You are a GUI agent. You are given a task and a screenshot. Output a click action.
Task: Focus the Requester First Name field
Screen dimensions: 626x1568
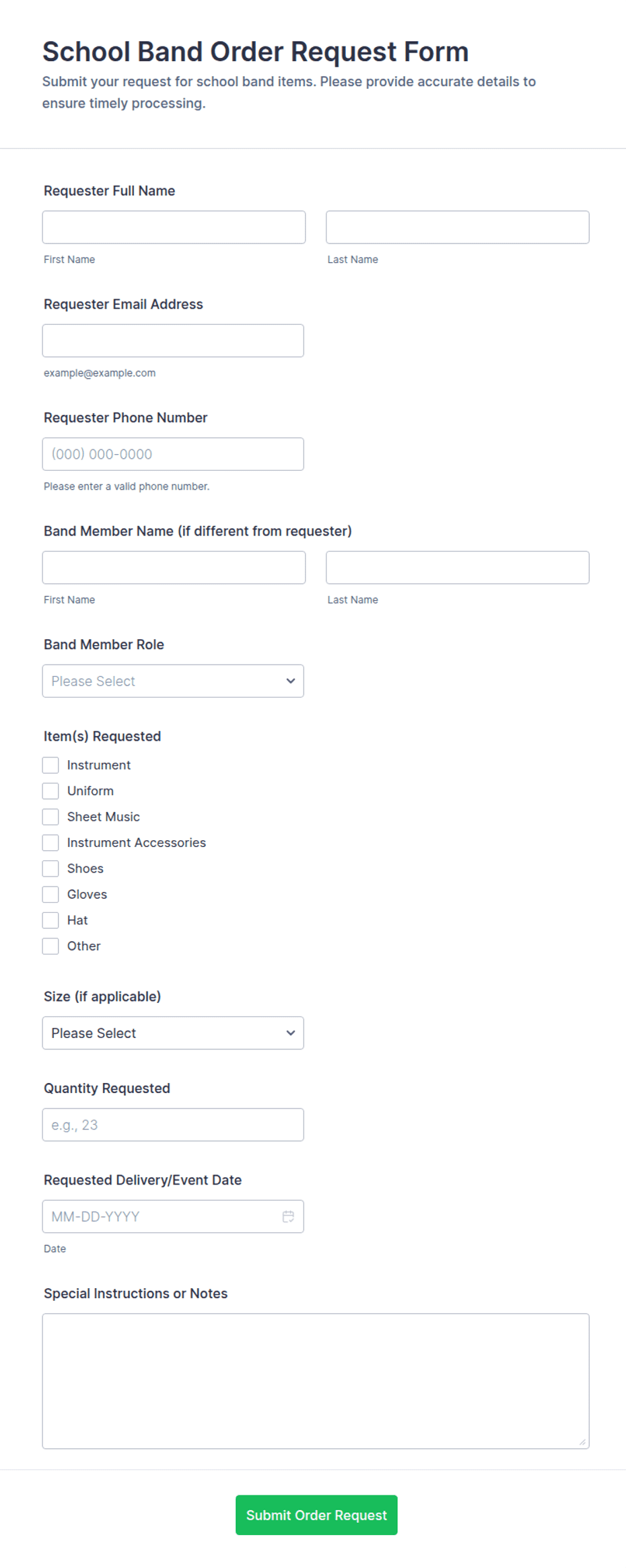[x=174, y=227]
